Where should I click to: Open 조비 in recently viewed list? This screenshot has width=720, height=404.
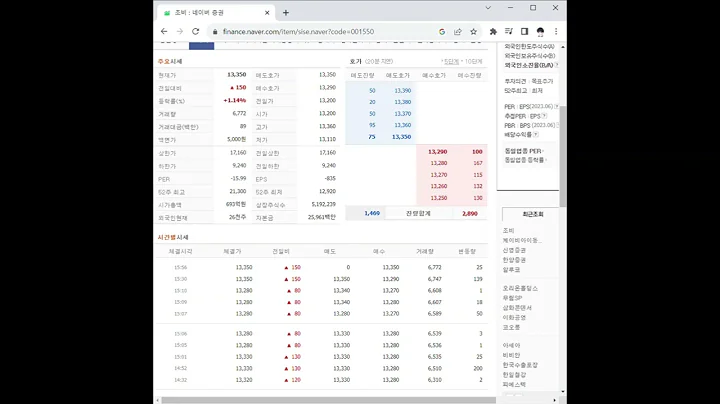click(x=508, y=230)
